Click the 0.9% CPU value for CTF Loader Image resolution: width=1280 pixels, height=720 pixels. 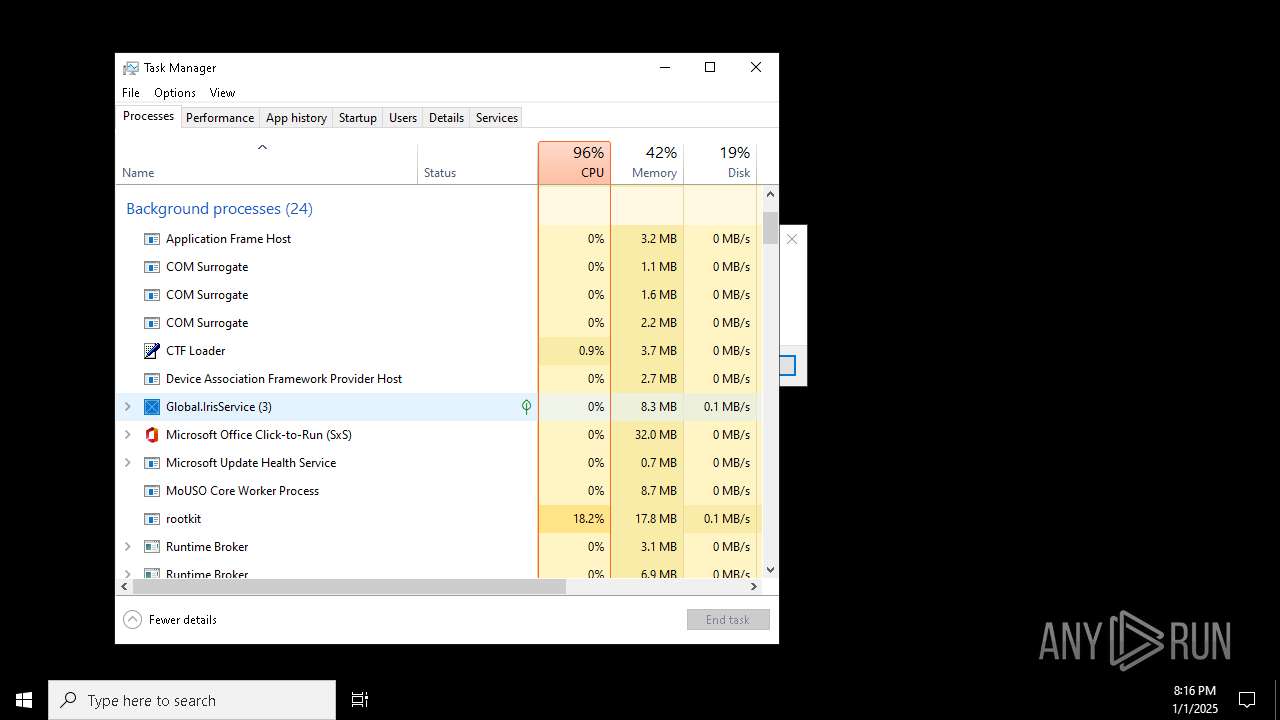[591, 351]
